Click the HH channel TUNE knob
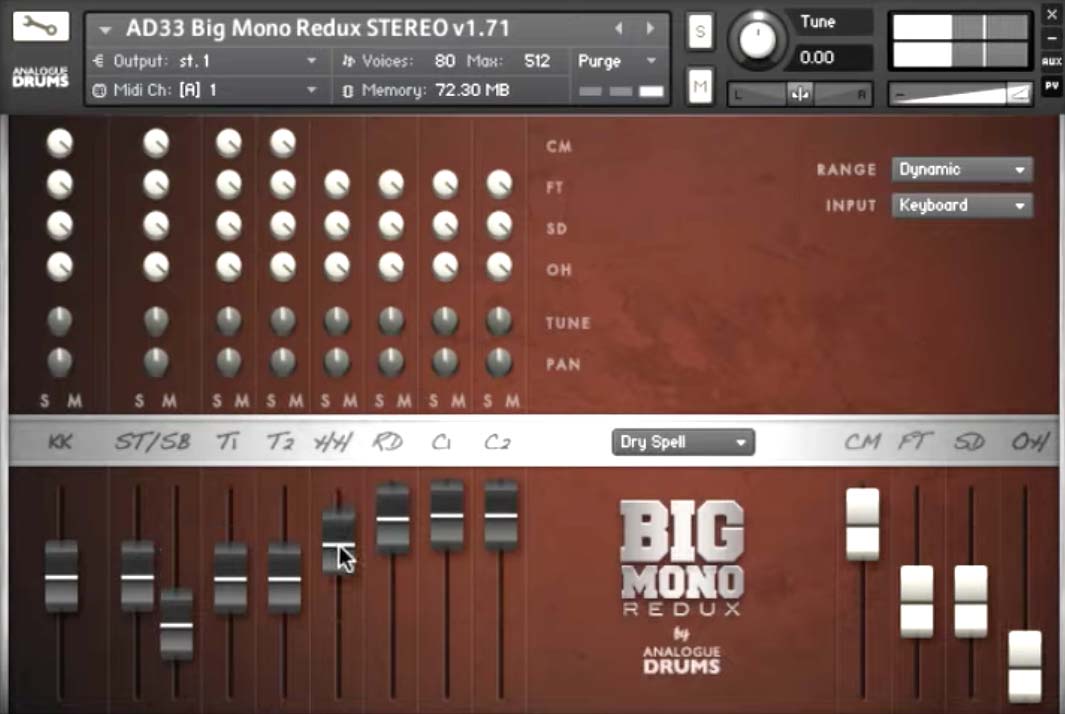This screenshot has height=714, width=1065. pyautogui.click(x=337, y=321)
